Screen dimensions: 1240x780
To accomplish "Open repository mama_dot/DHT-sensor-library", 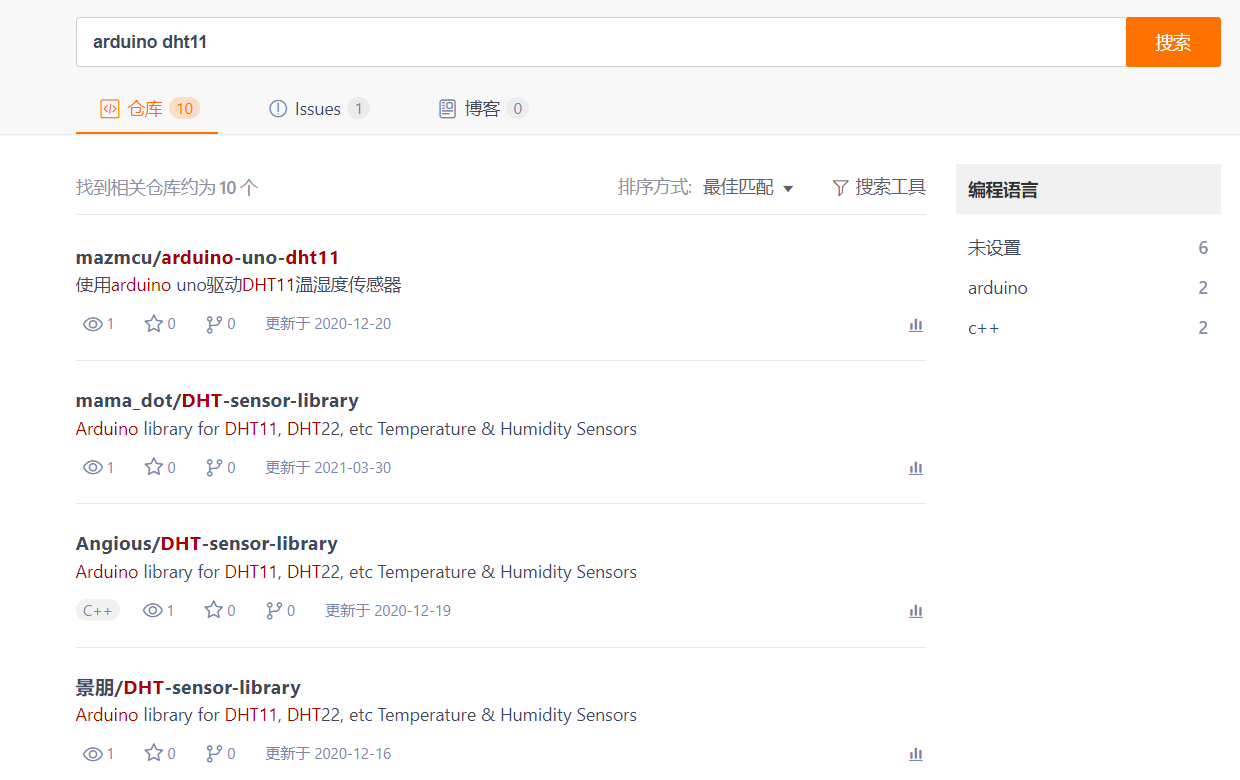I will (x=217, y=401).
